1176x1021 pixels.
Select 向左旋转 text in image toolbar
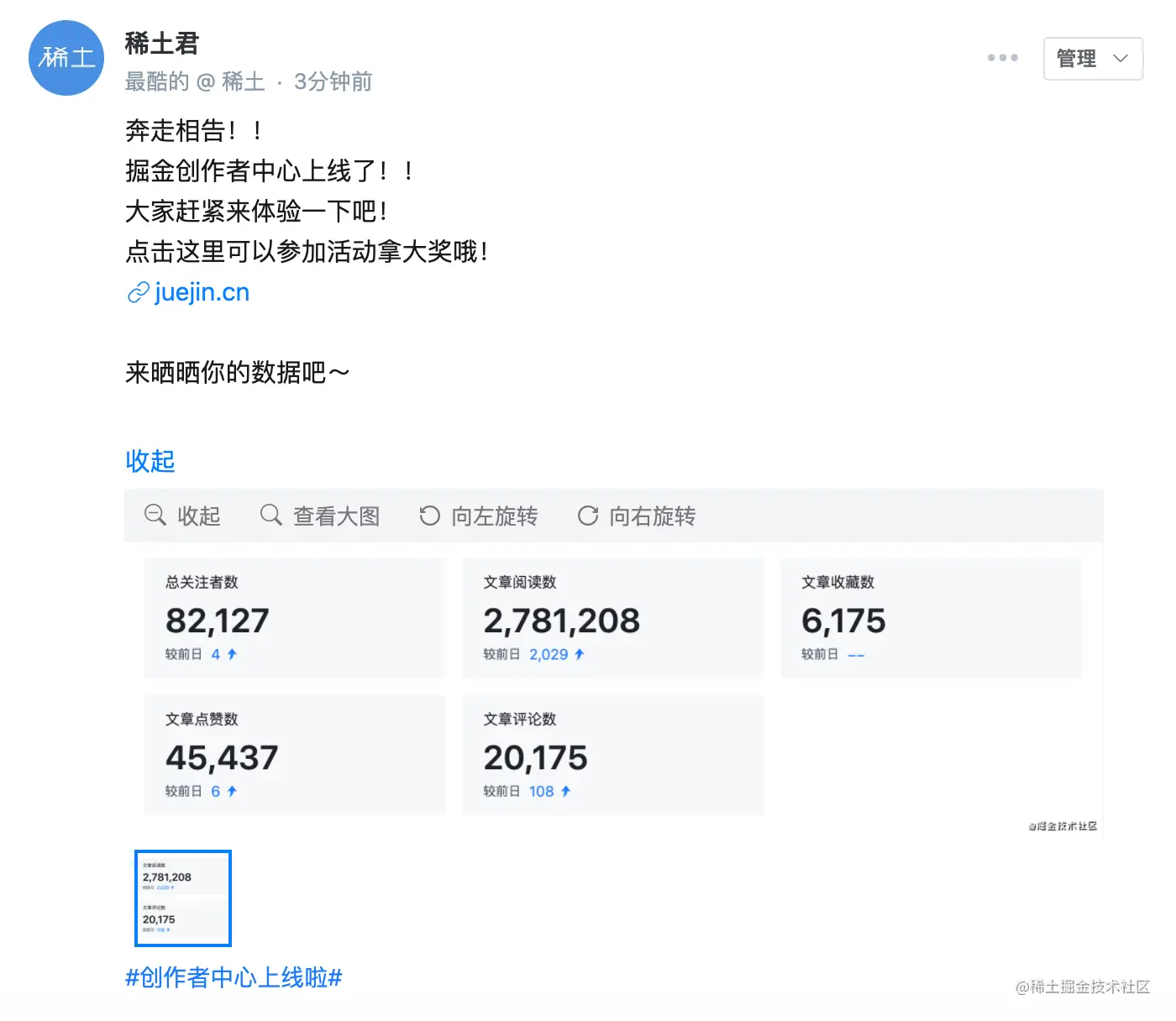click(495, 516)
